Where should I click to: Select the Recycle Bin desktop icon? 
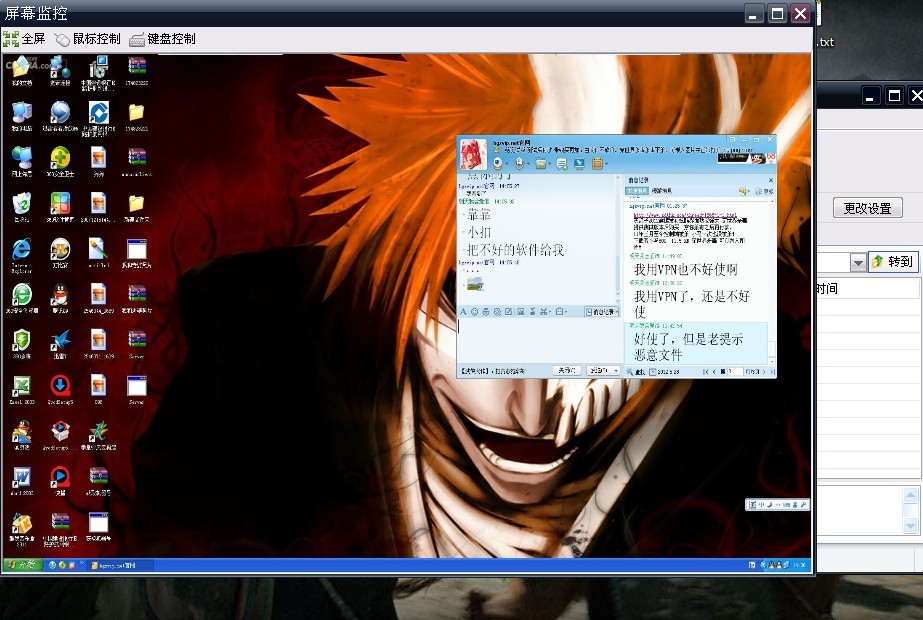point(22,207)
